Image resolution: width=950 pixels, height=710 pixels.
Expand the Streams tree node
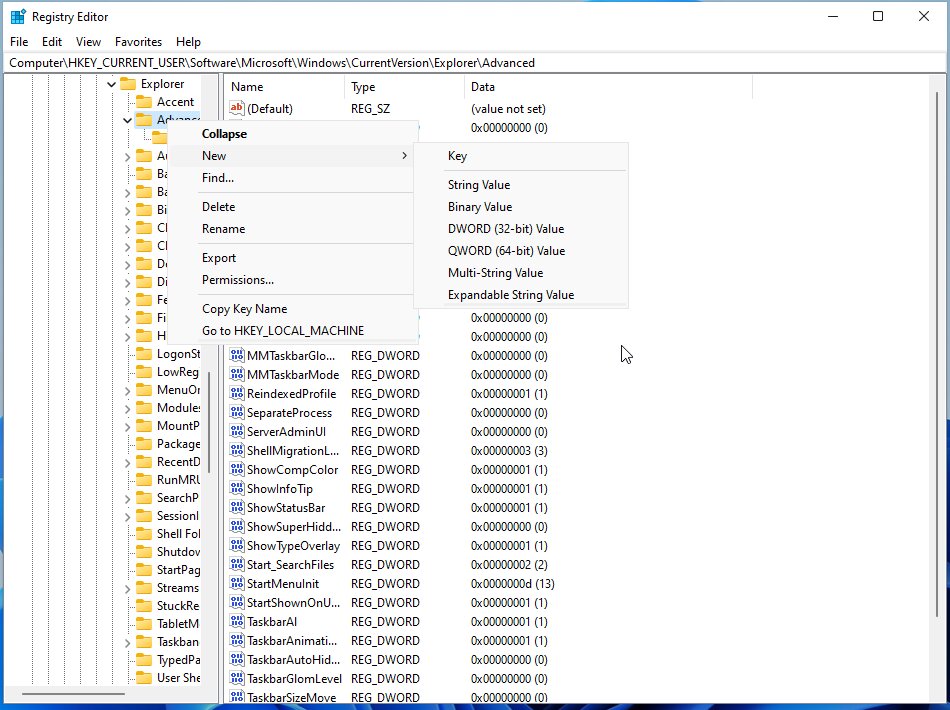(x=127, y=589)
